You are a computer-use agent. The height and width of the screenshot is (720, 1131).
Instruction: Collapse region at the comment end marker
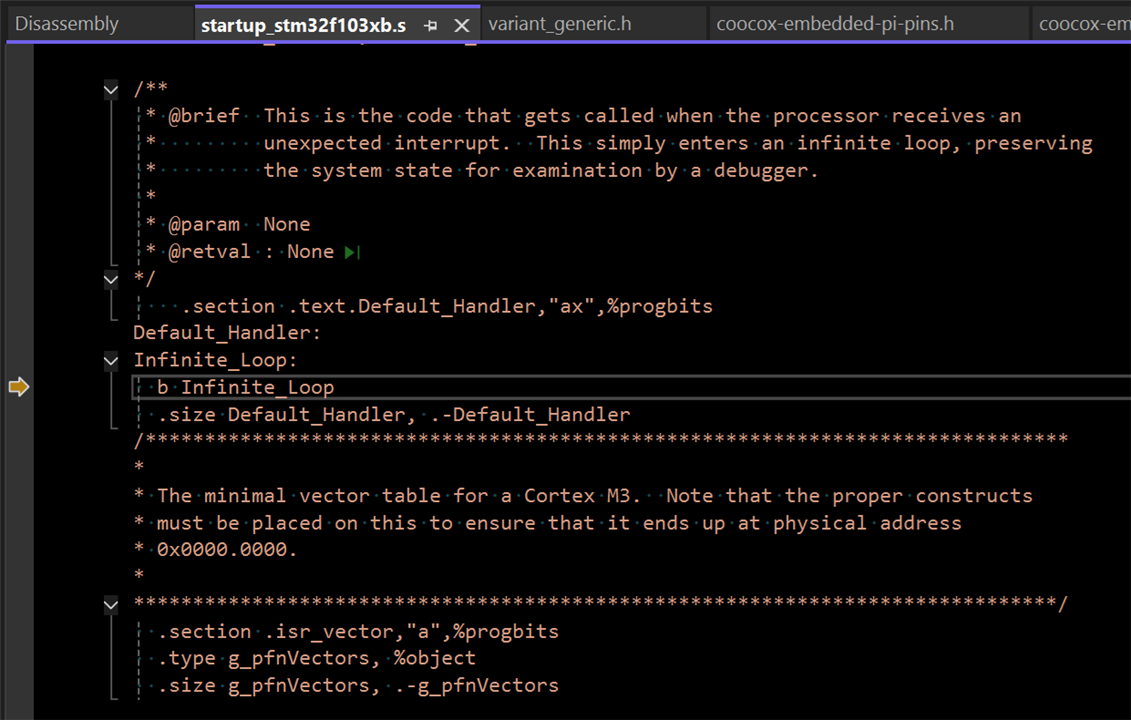click(111, 279)
